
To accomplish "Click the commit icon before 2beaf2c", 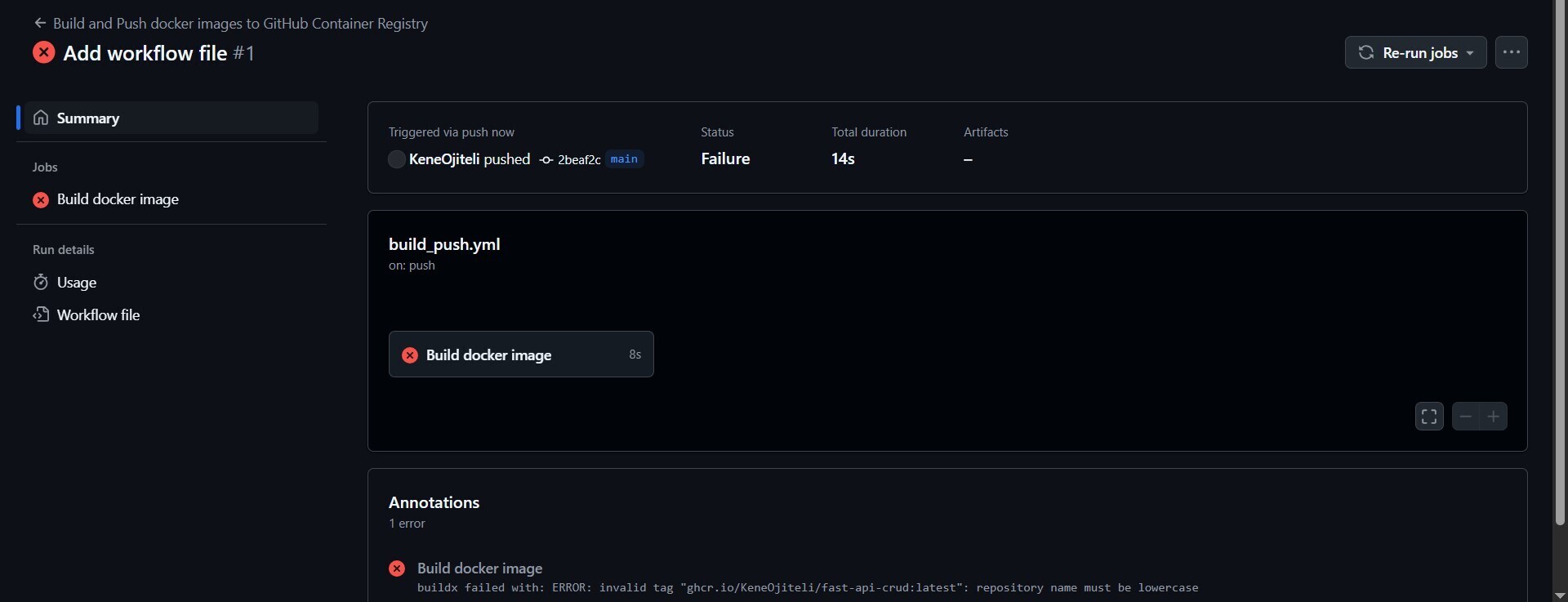I will pos(546,160).
